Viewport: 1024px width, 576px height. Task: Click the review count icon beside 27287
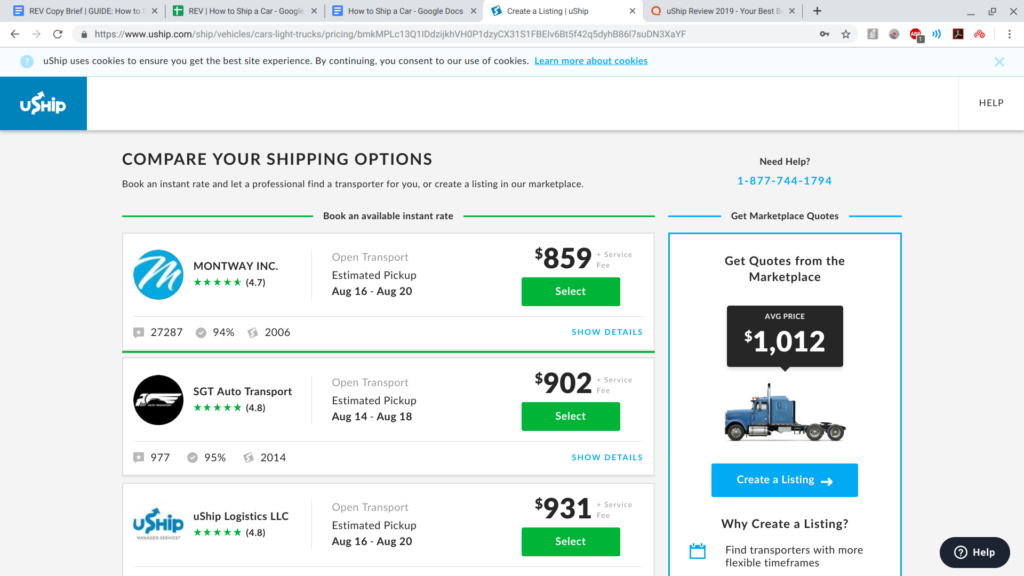tap(138, 331)
